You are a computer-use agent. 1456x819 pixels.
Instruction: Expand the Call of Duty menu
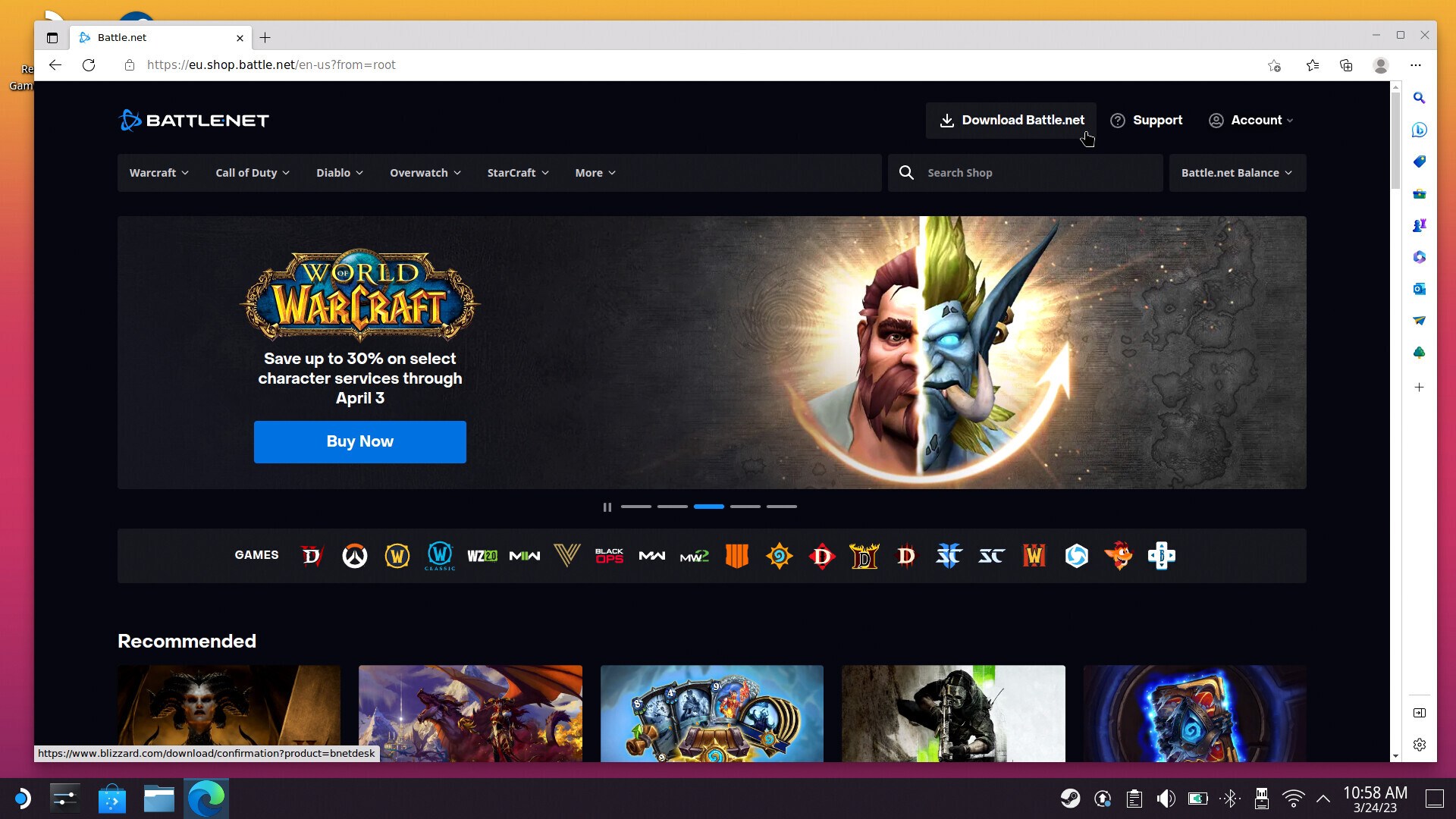point(253,173)
